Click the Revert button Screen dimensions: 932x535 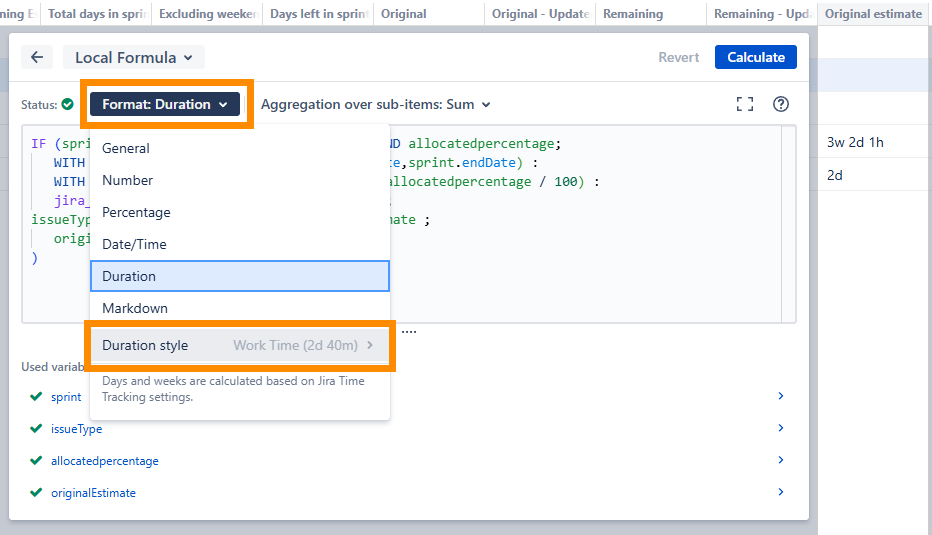(x=678, y=57)
